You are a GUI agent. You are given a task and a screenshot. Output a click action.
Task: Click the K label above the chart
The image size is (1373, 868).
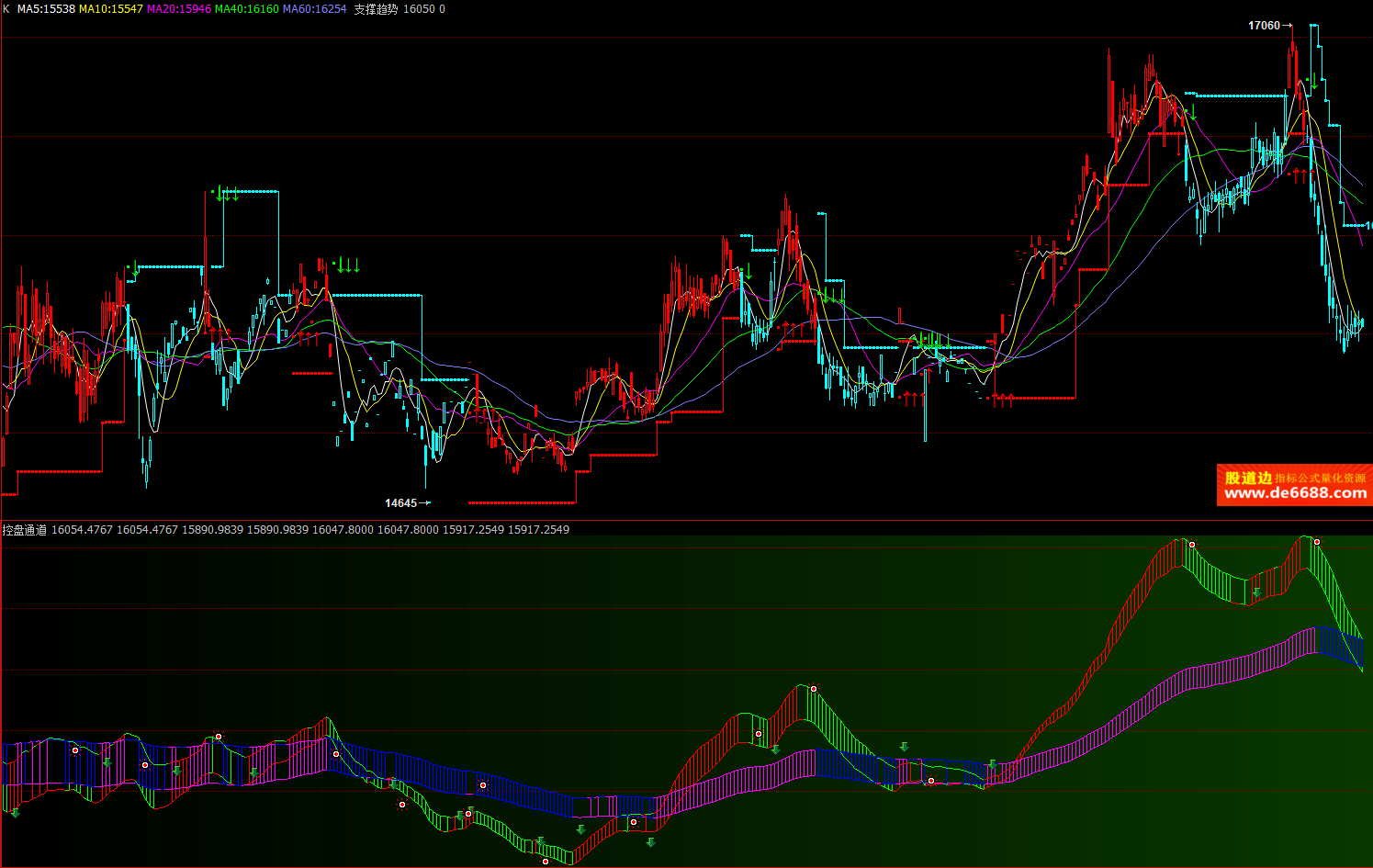pyautogui.click(x=6, y=8)
